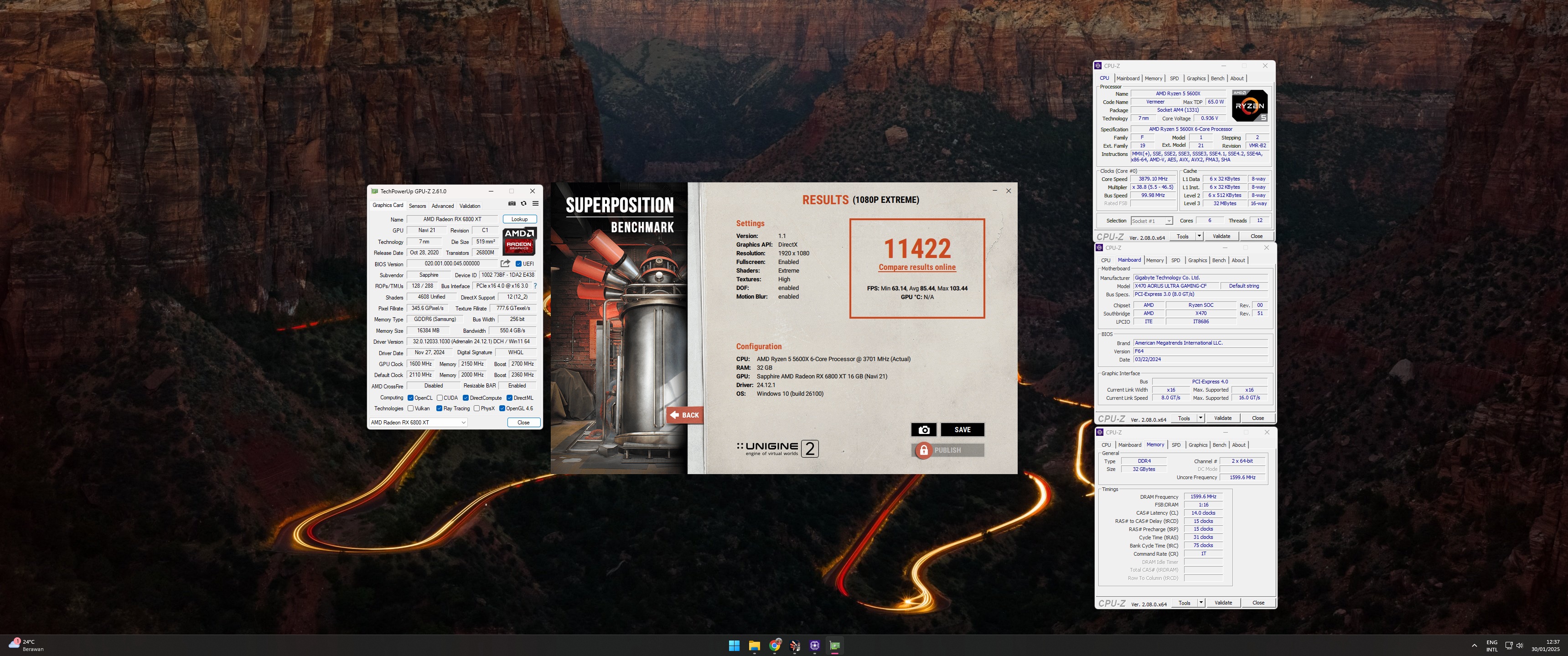
Task: Click the Superposition camera screenshot button
Action: (x=923, y=429)
